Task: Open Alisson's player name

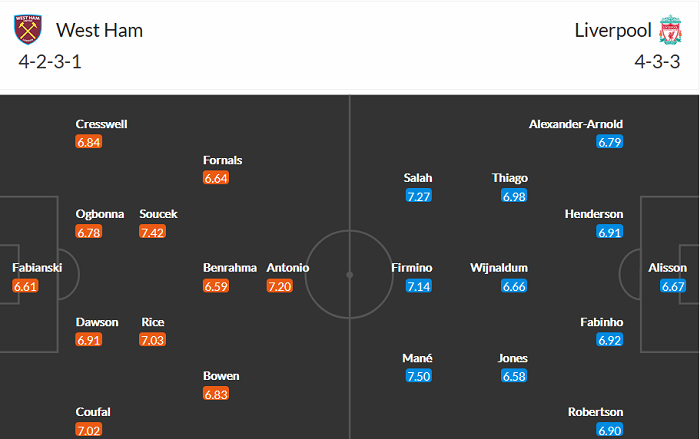Action: coord(668,268)
